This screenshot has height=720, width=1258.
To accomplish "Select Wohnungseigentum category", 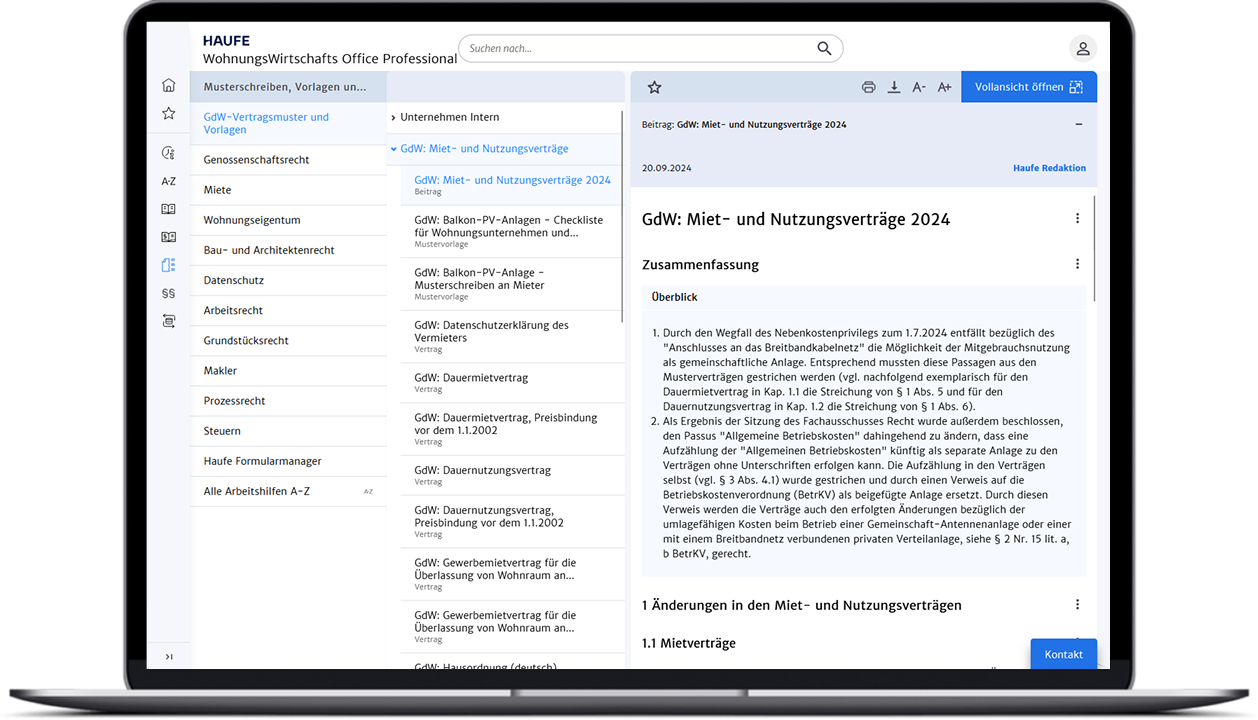I will click(288, 220).
